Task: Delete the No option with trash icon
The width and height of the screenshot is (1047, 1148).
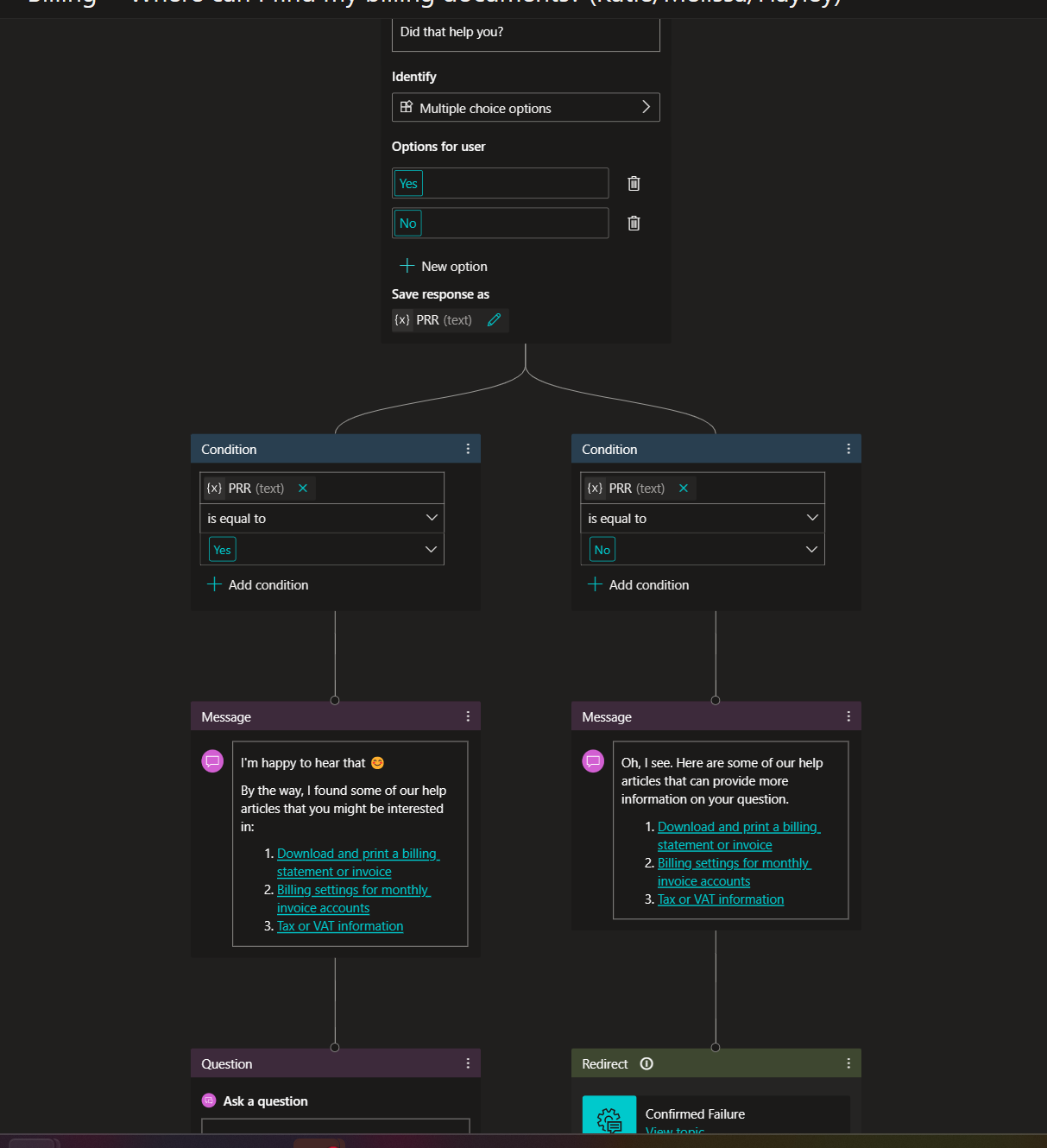Action: pos(634,224)
